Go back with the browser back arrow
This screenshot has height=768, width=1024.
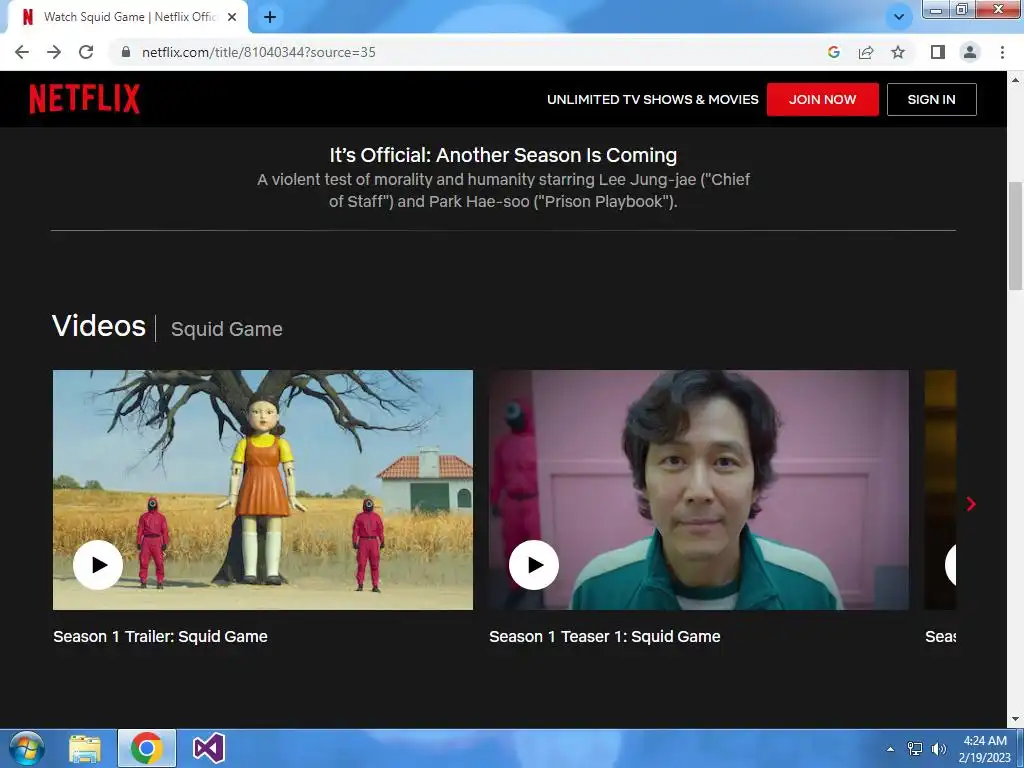22,52
